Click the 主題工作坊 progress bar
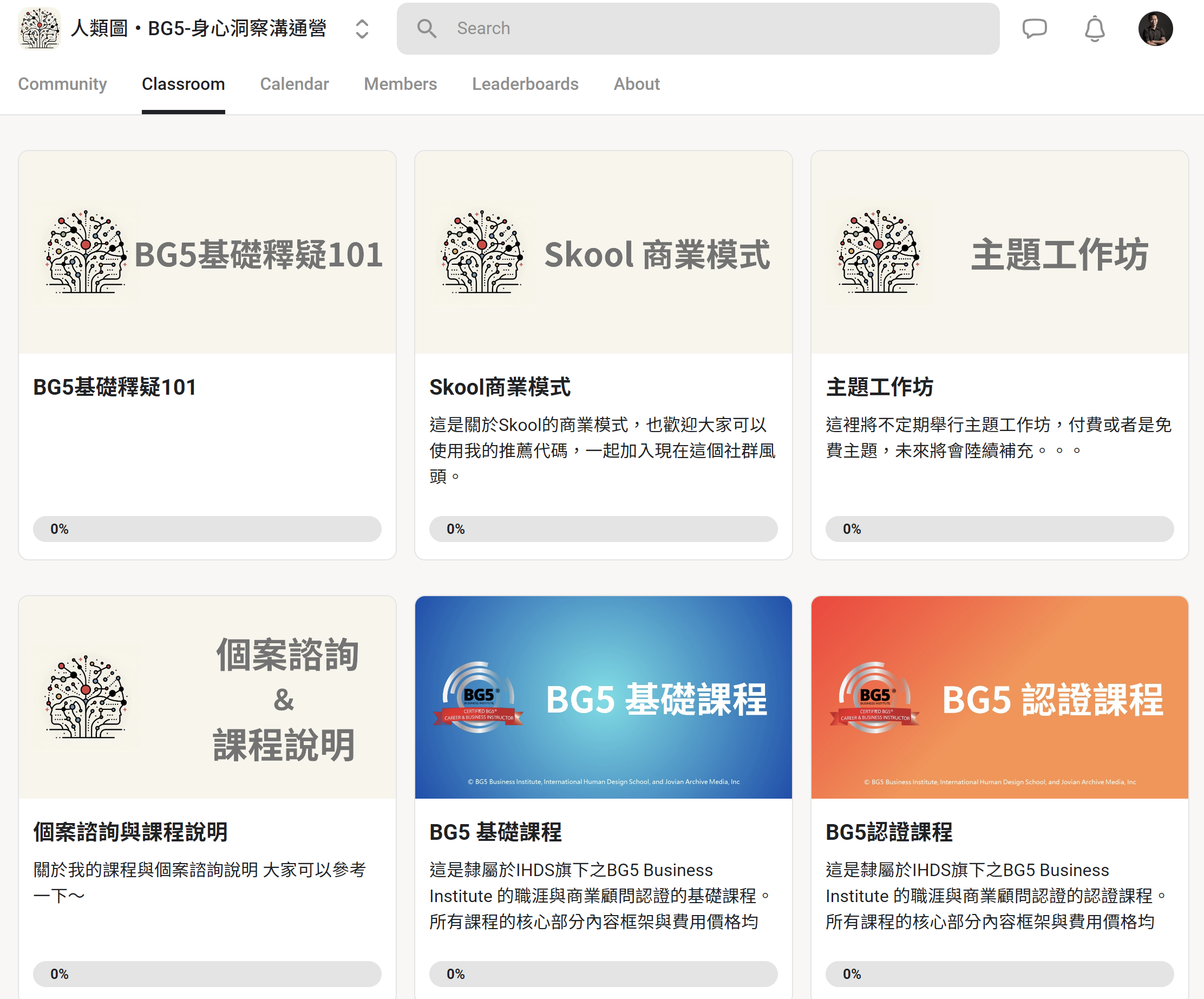 click(999, 529)
